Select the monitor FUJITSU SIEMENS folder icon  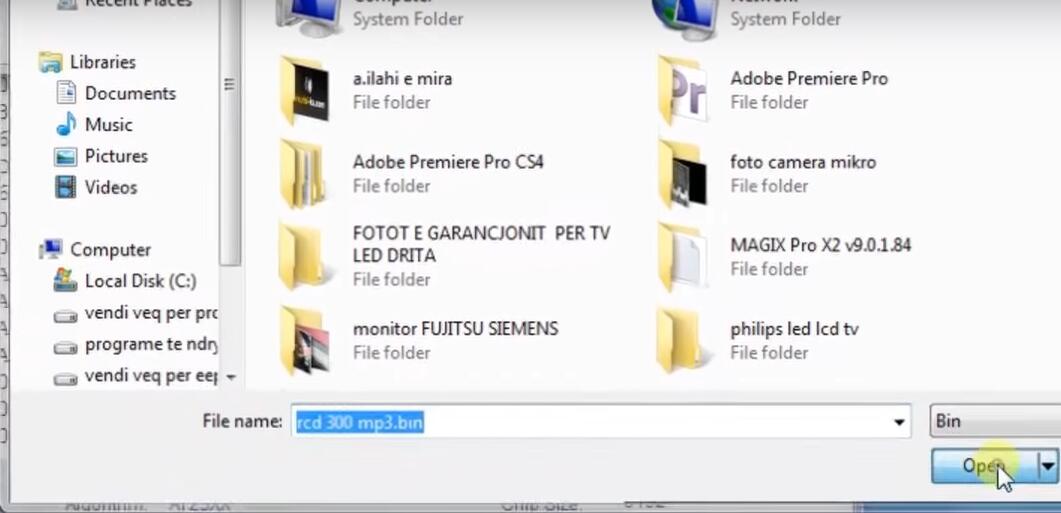(x=304, y=340)
